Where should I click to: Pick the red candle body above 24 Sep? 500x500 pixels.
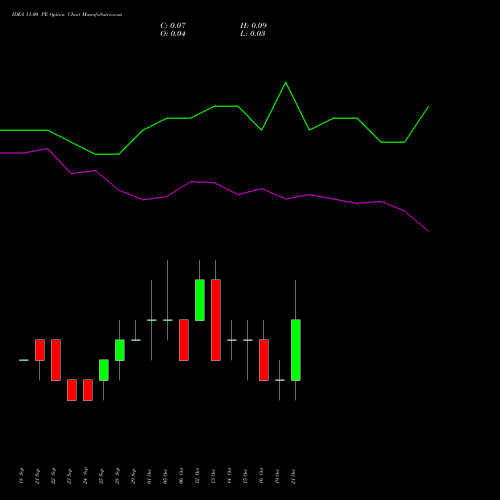tap(88, 390)
